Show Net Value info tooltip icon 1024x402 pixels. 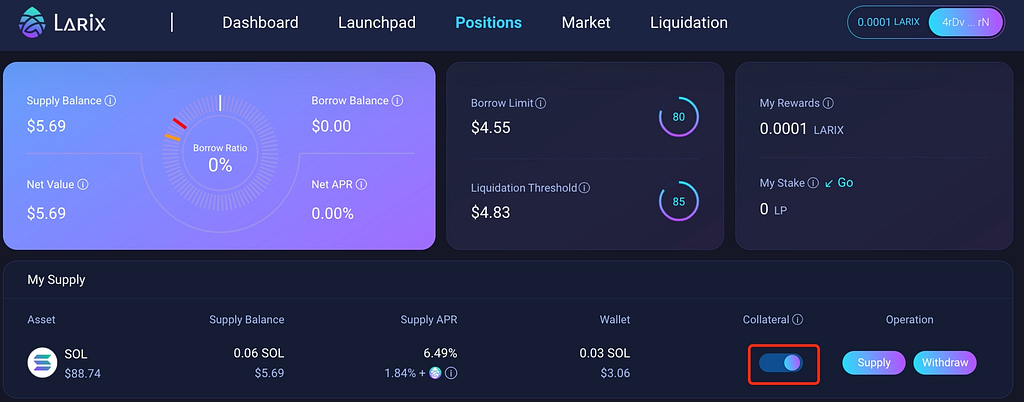83,185
